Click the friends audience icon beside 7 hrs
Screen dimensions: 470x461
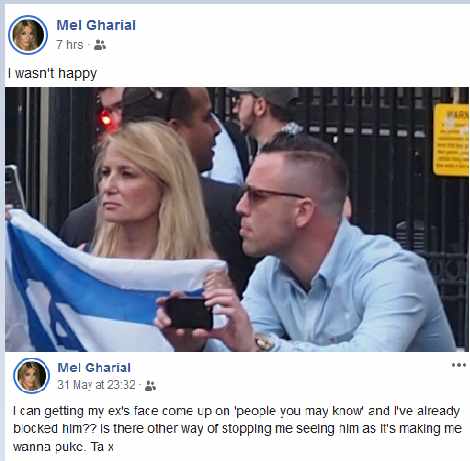(100, 45)
